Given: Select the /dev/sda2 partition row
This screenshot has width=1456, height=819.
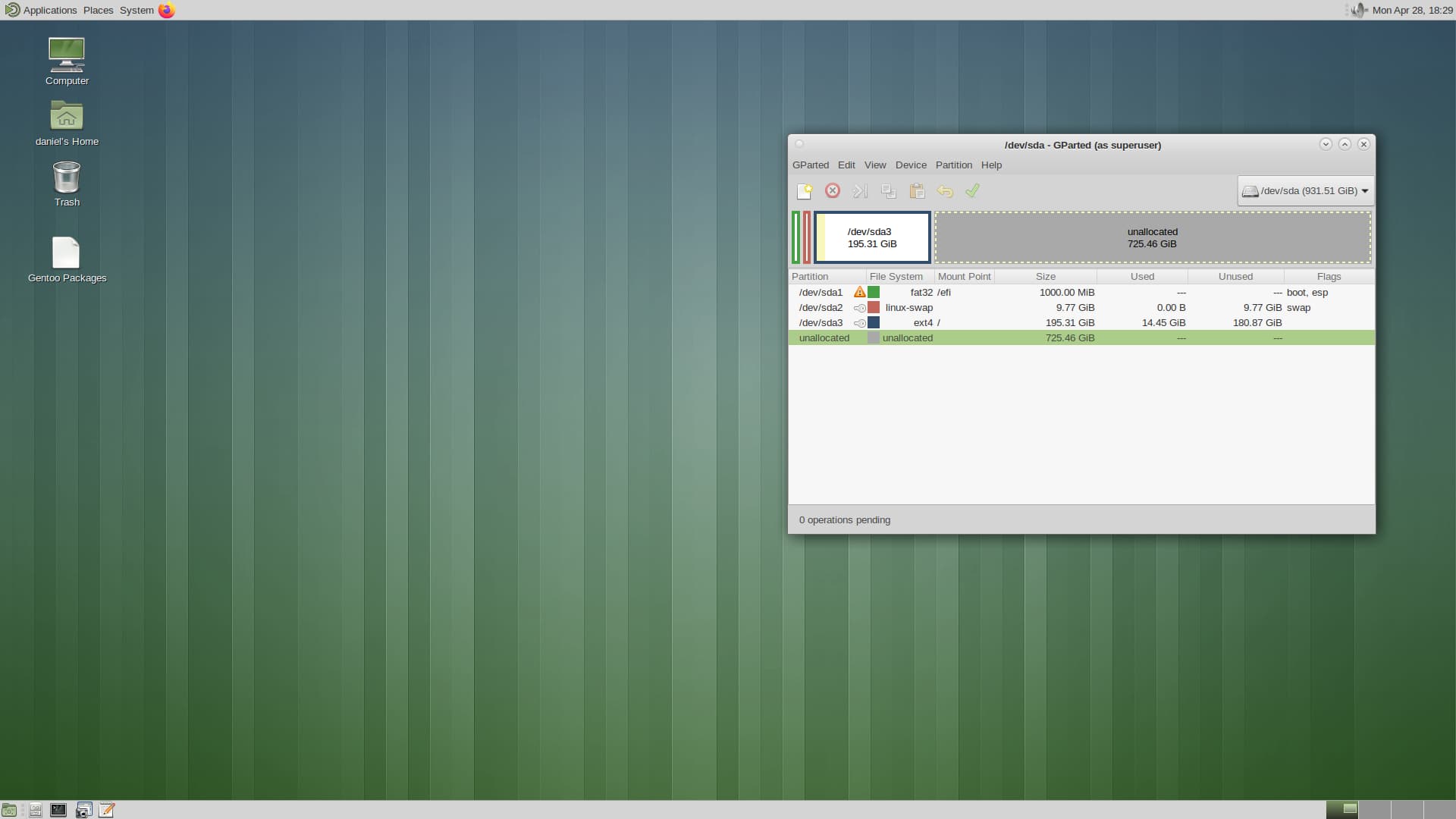Looking at the screenshot, I should tap(1081, 307).
